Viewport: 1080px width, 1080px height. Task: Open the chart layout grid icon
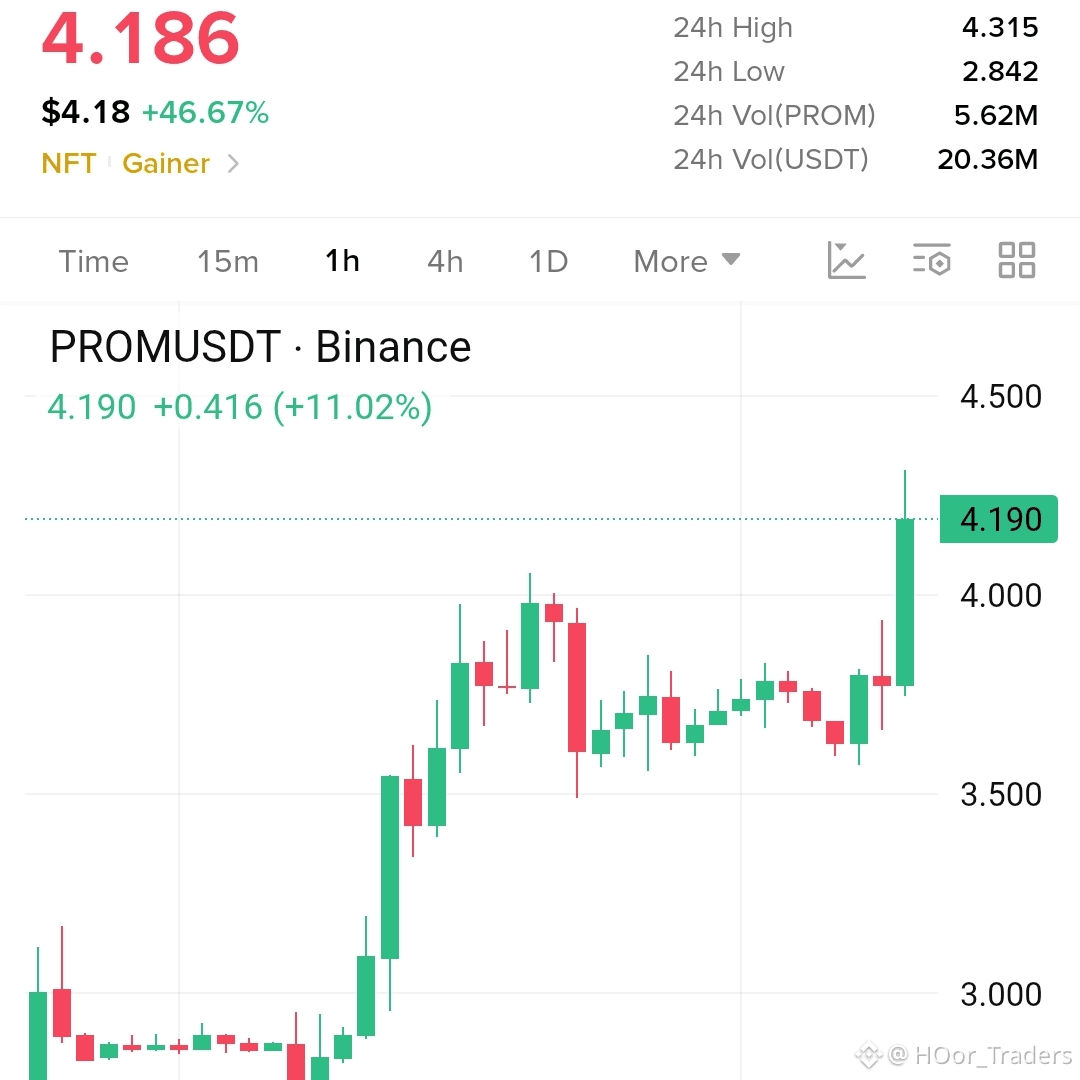[1017, 260]
